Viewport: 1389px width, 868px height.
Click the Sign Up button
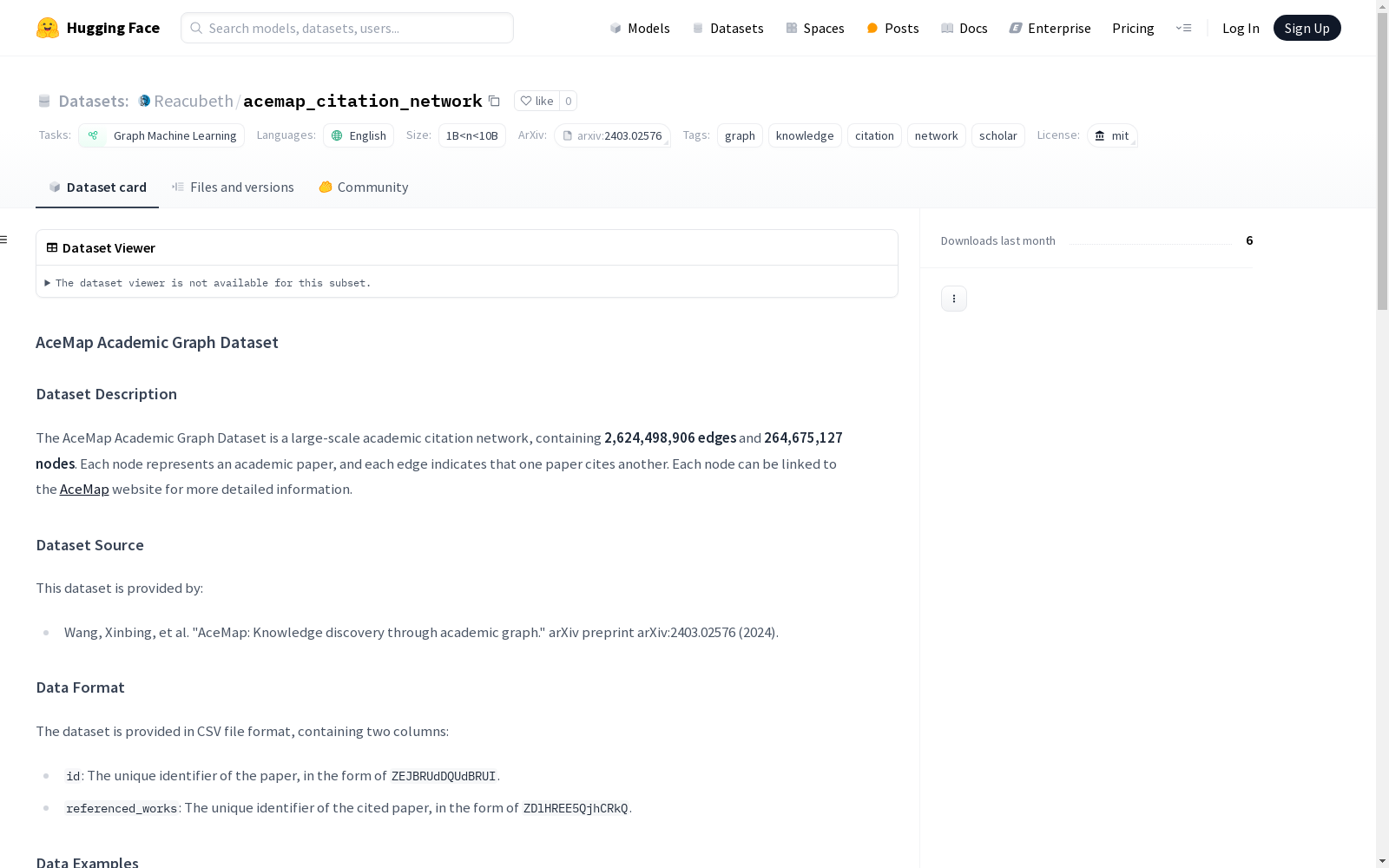(1307, 28)
